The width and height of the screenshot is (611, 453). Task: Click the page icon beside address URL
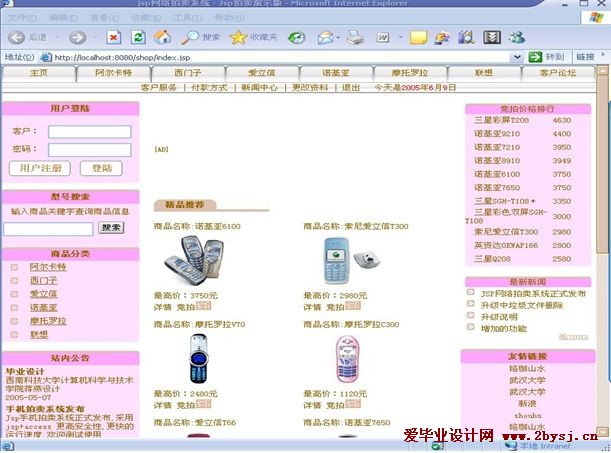(x=46, y=57)
